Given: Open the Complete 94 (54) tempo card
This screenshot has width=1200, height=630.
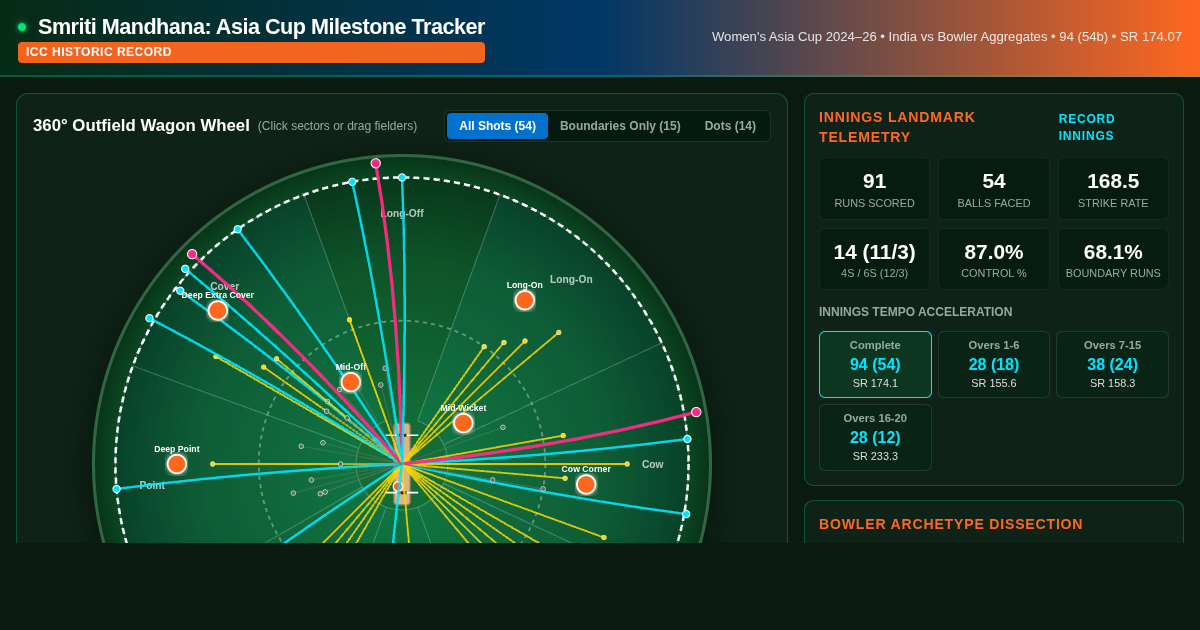Looking at the screenshot, I should click(875, 364).
